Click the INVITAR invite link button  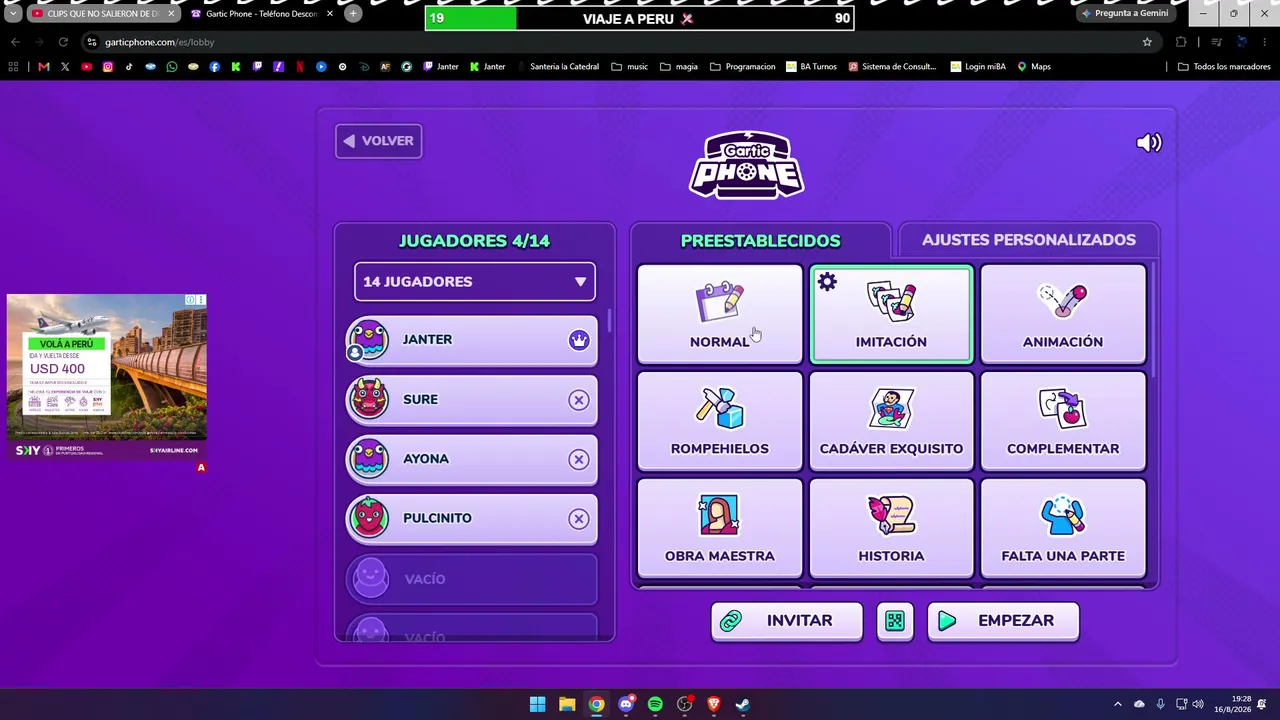tap(787, 621)
